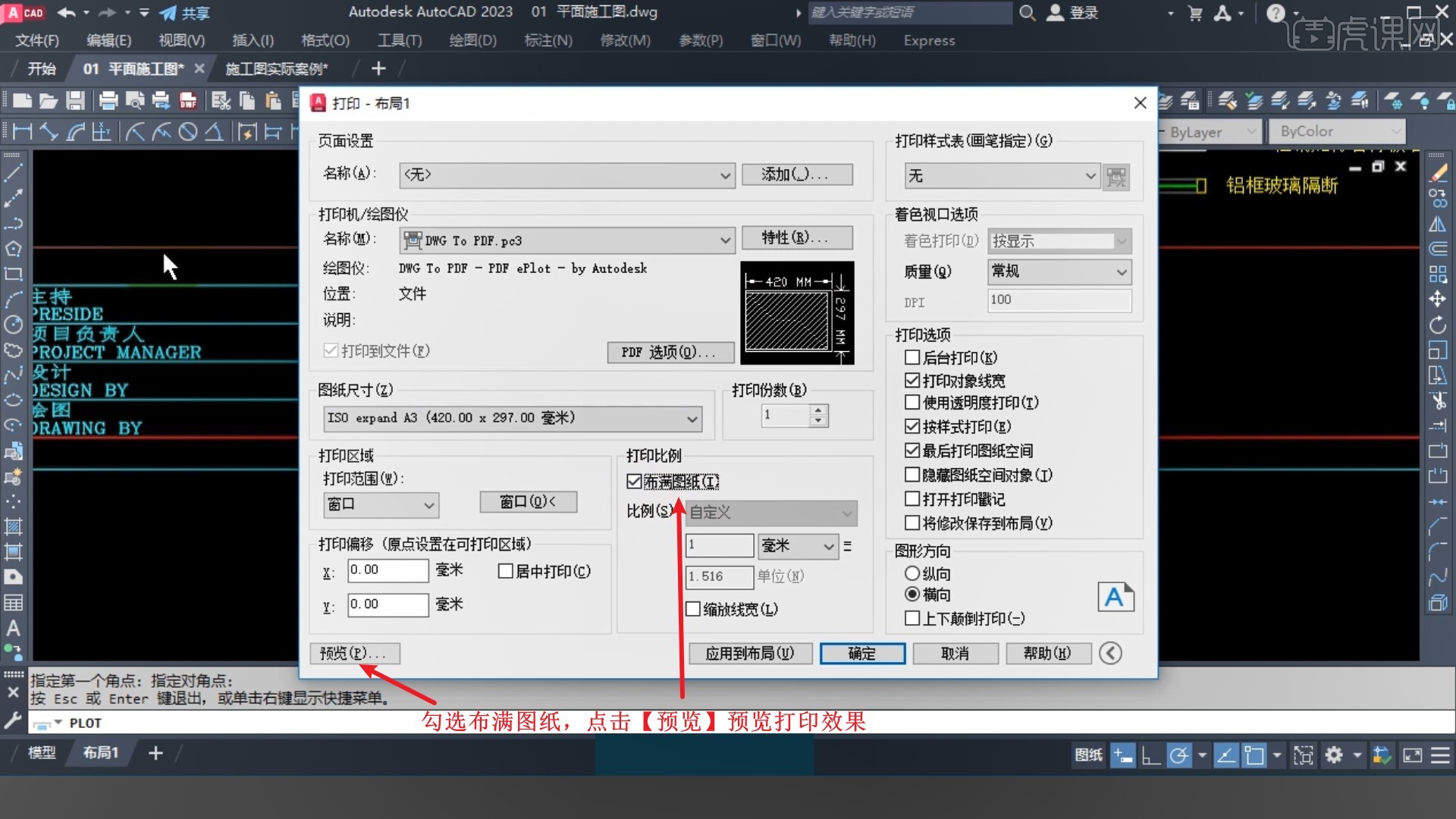Click the New file icon in toolbar
Viewport: 1456px width, 819px height.
[22, 100]
